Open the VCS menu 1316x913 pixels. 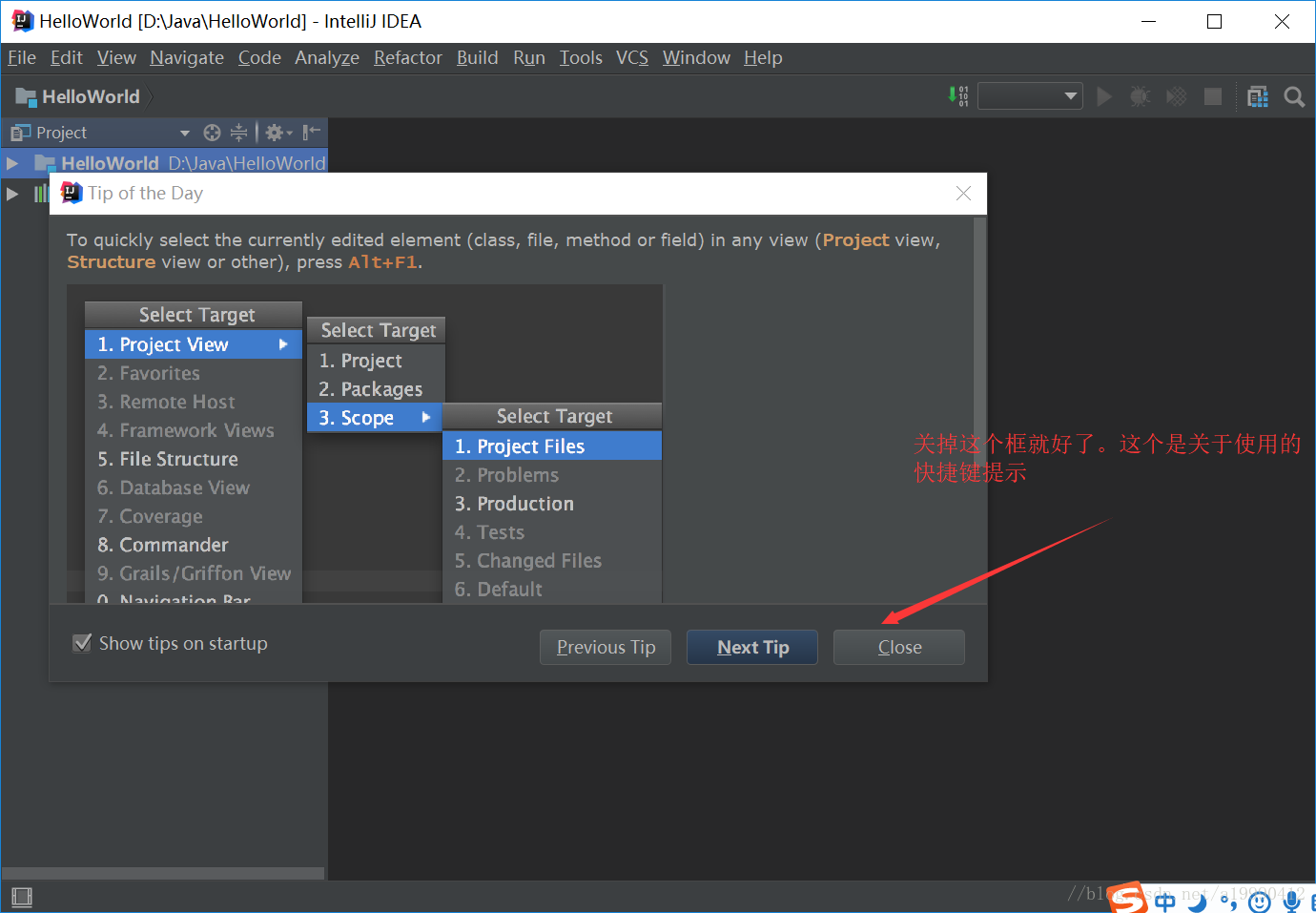click(x=632, y=58)
